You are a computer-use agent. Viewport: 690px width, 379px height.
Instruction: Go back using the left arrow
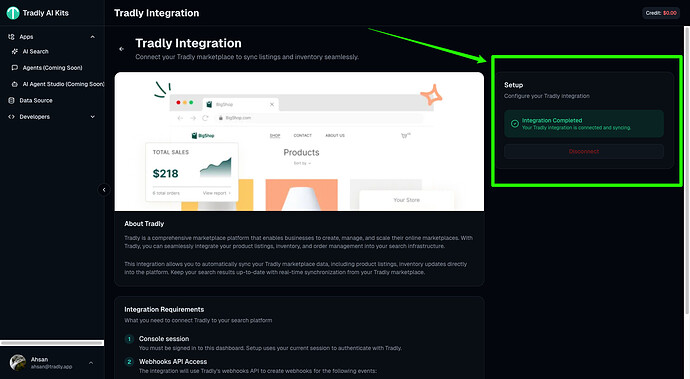[x=121, y=49]
